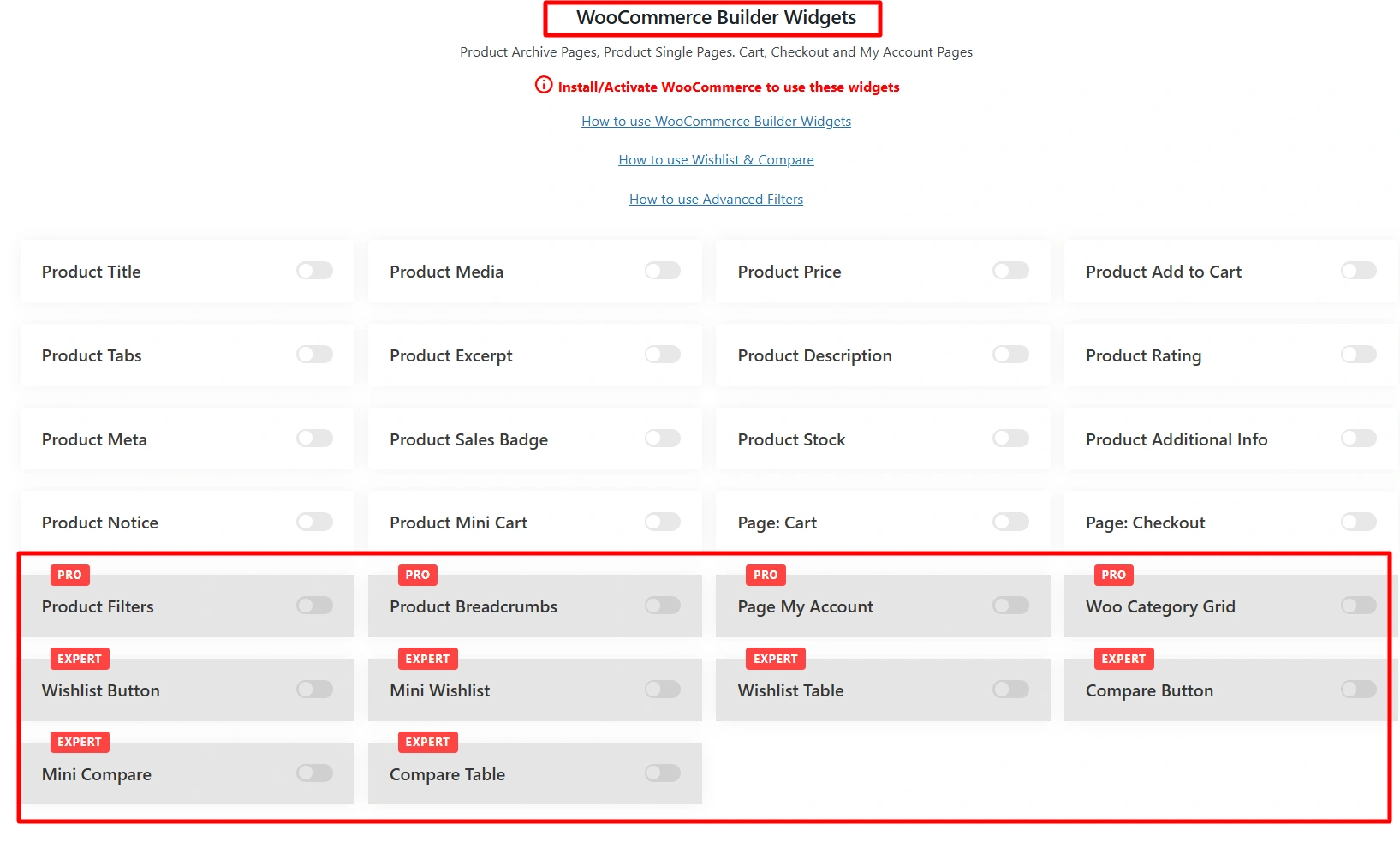Image resolution: width=1400 pixels, height=842 pixels.
Task: Click the EXPERT badge on Compare Button
Action: coord(1124,659)
